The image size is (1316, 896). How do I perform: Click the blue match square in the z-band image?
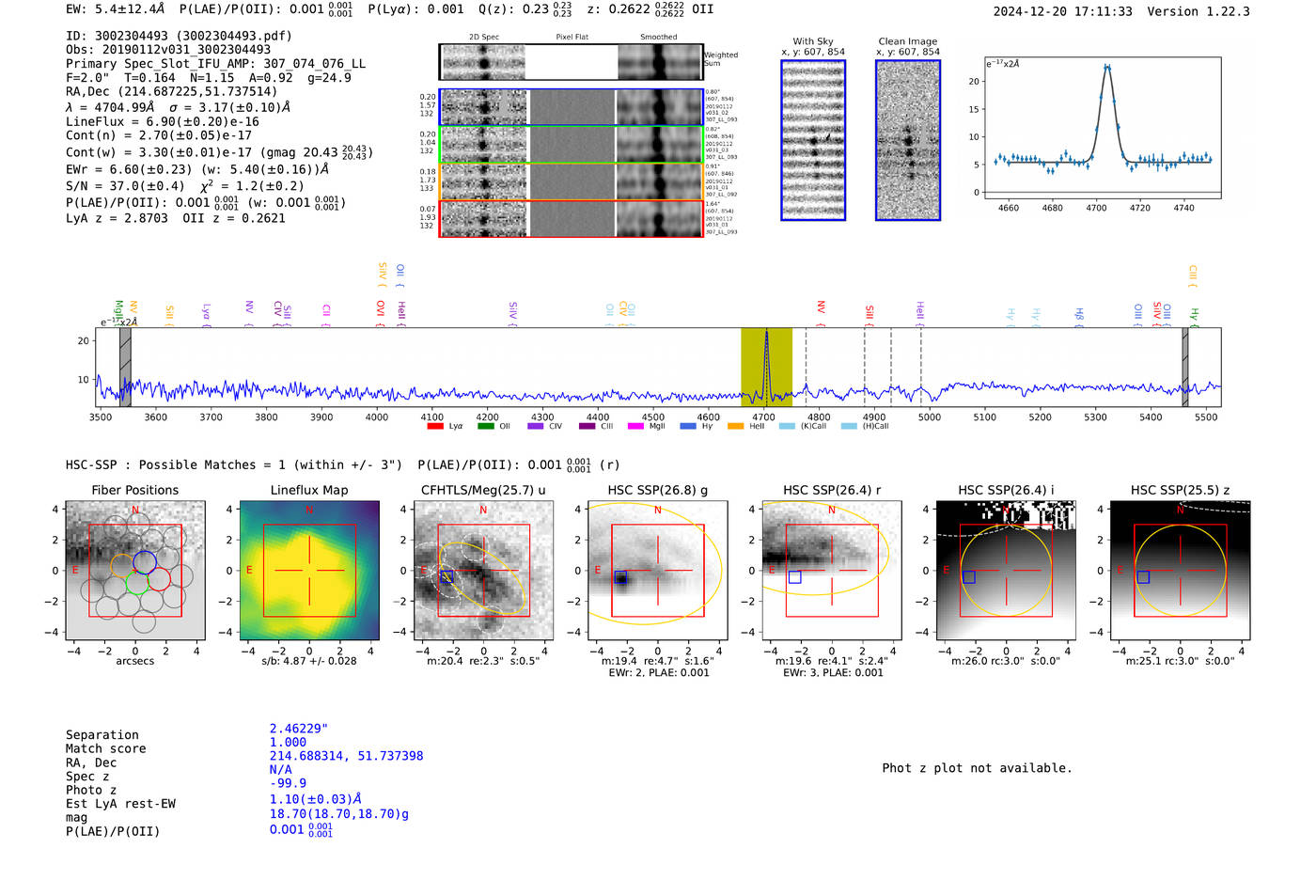[1143, 577]
